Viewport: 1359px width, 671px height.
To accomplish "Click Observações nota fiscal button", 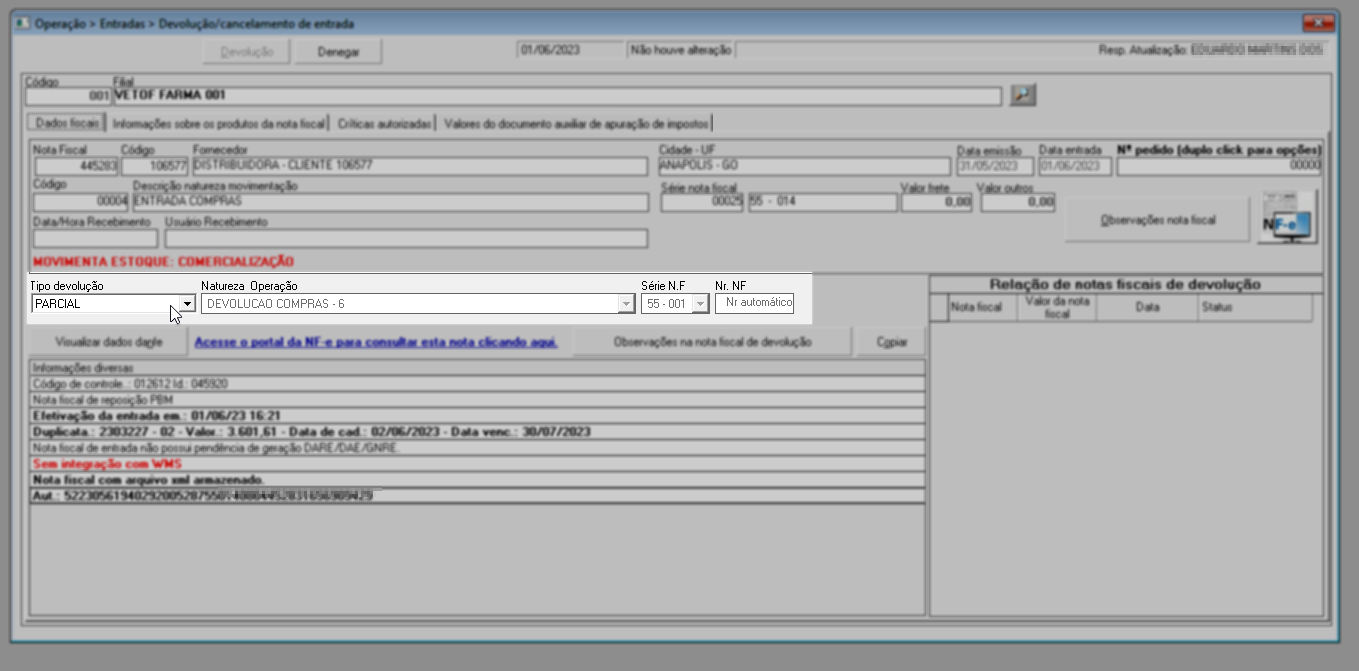I will coord(1157,219).
